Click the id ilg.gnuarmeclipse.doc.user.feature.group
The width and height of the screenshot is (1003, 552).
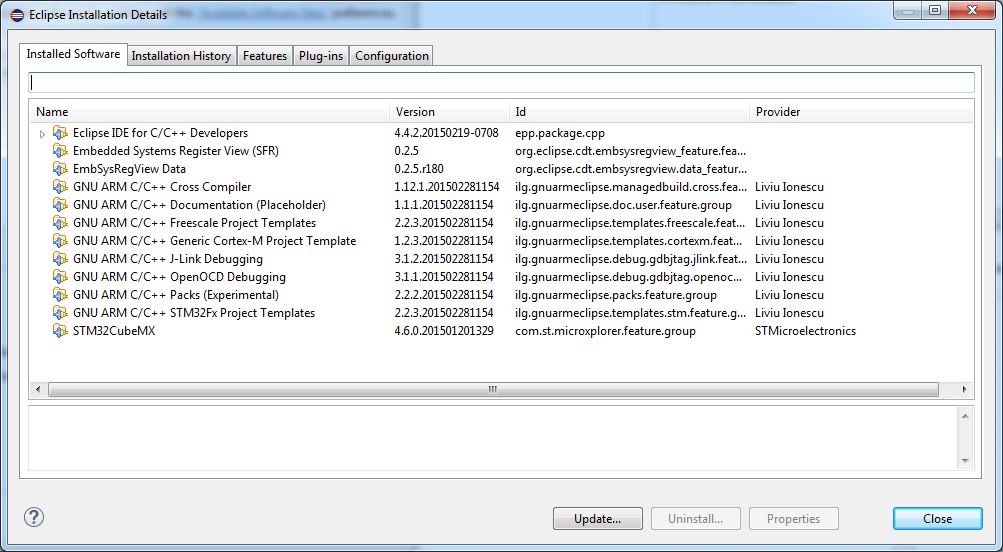coord(623,205)
